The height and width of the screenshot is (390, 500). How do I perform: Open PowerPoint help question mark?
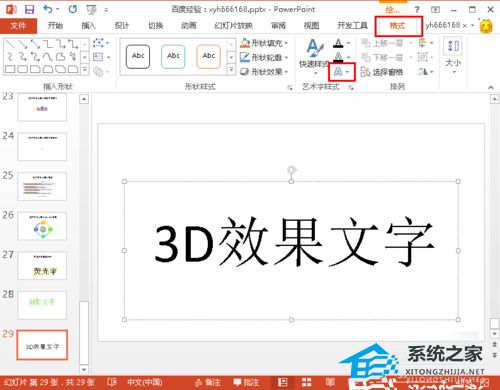[x=417, y=10]
